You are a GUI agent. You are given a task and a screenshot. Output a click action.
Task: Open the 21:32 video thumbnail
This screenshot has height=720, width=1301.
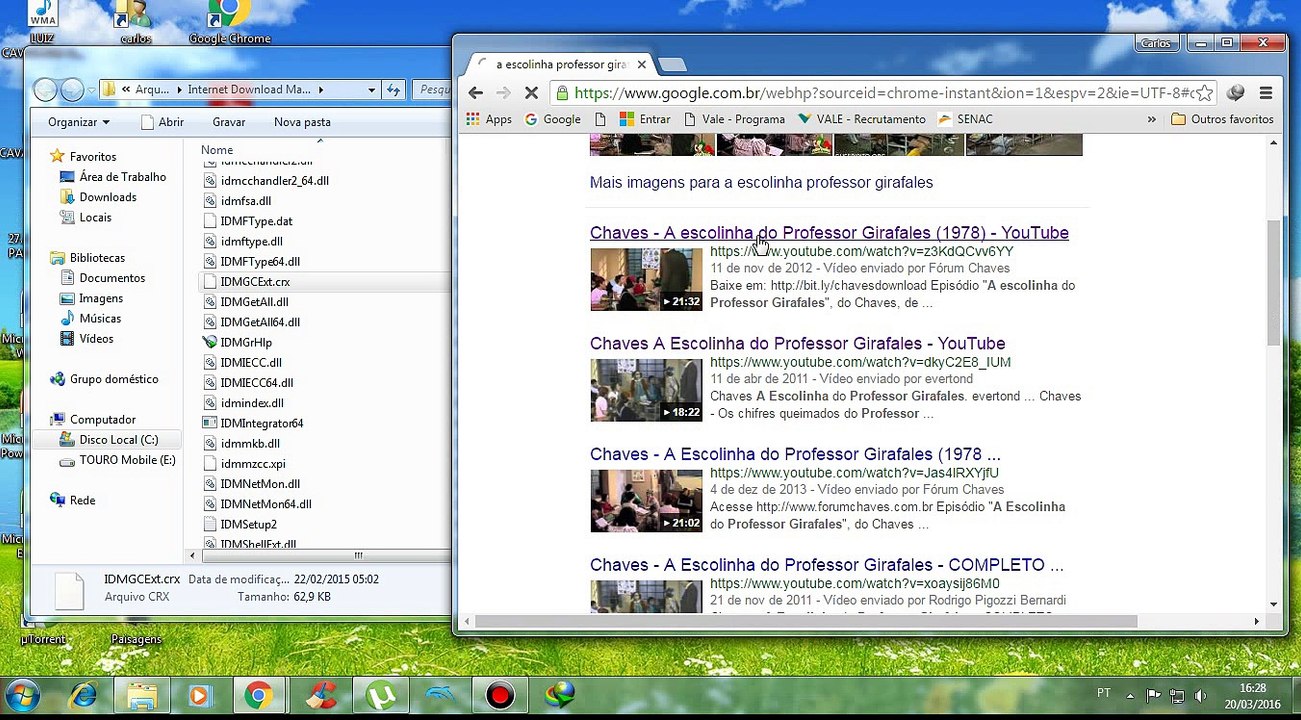pos(646,279)
